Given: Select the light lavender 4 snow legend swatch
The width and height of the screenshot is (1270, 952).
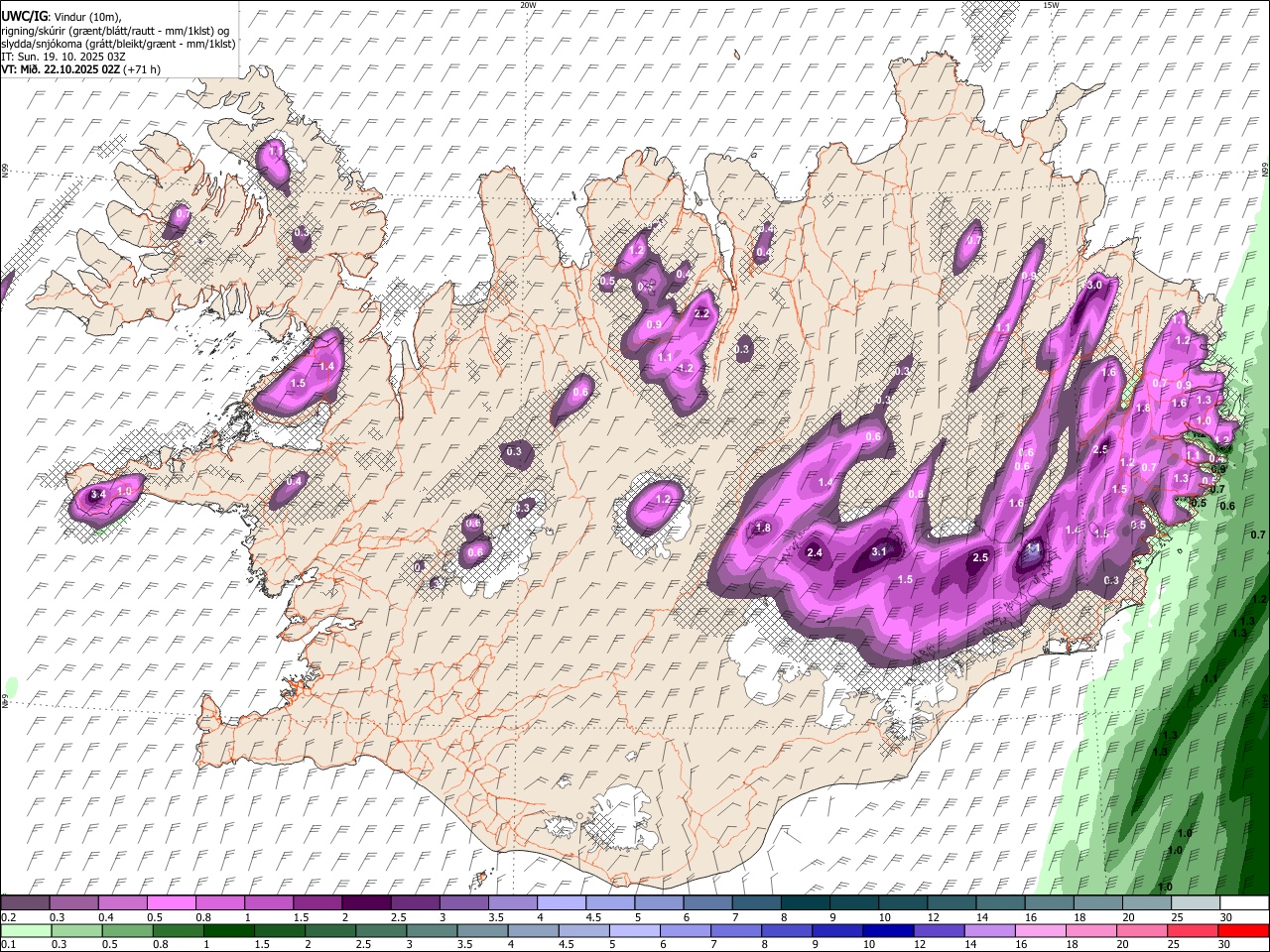Looking at the screenshot, I should 562,903.
